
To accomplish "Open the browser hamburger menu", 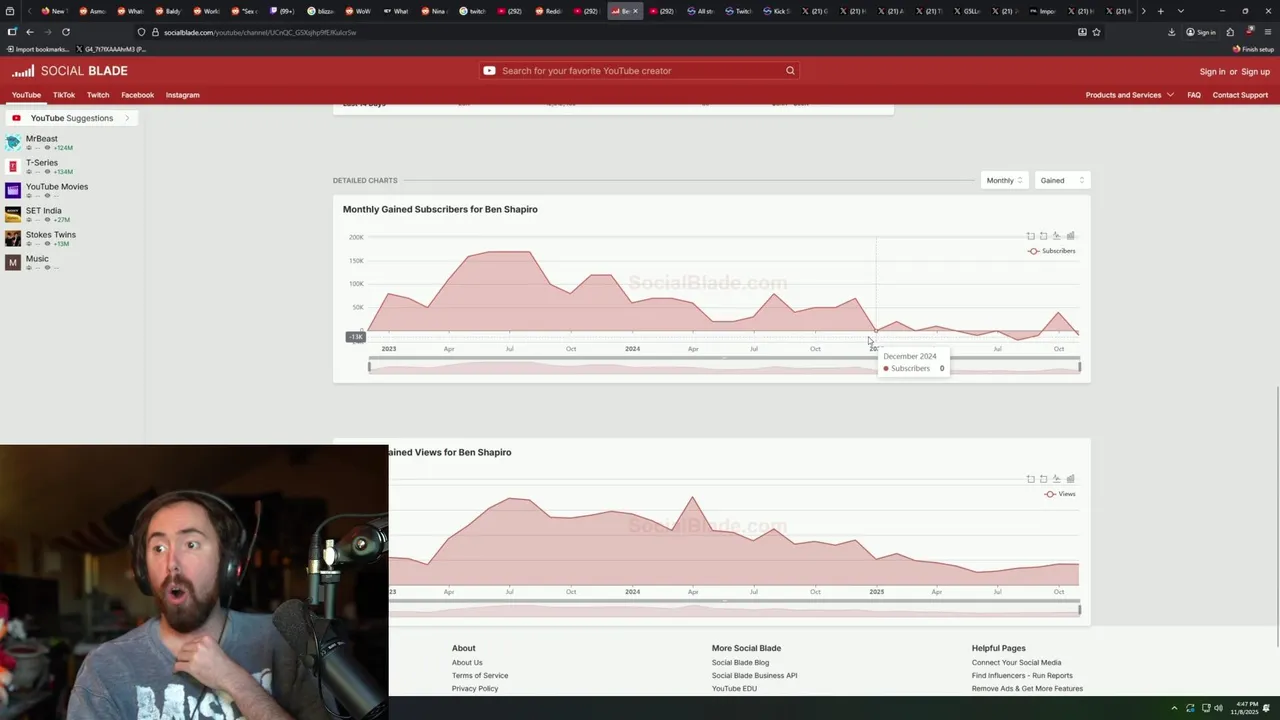I will (1268, 32).
